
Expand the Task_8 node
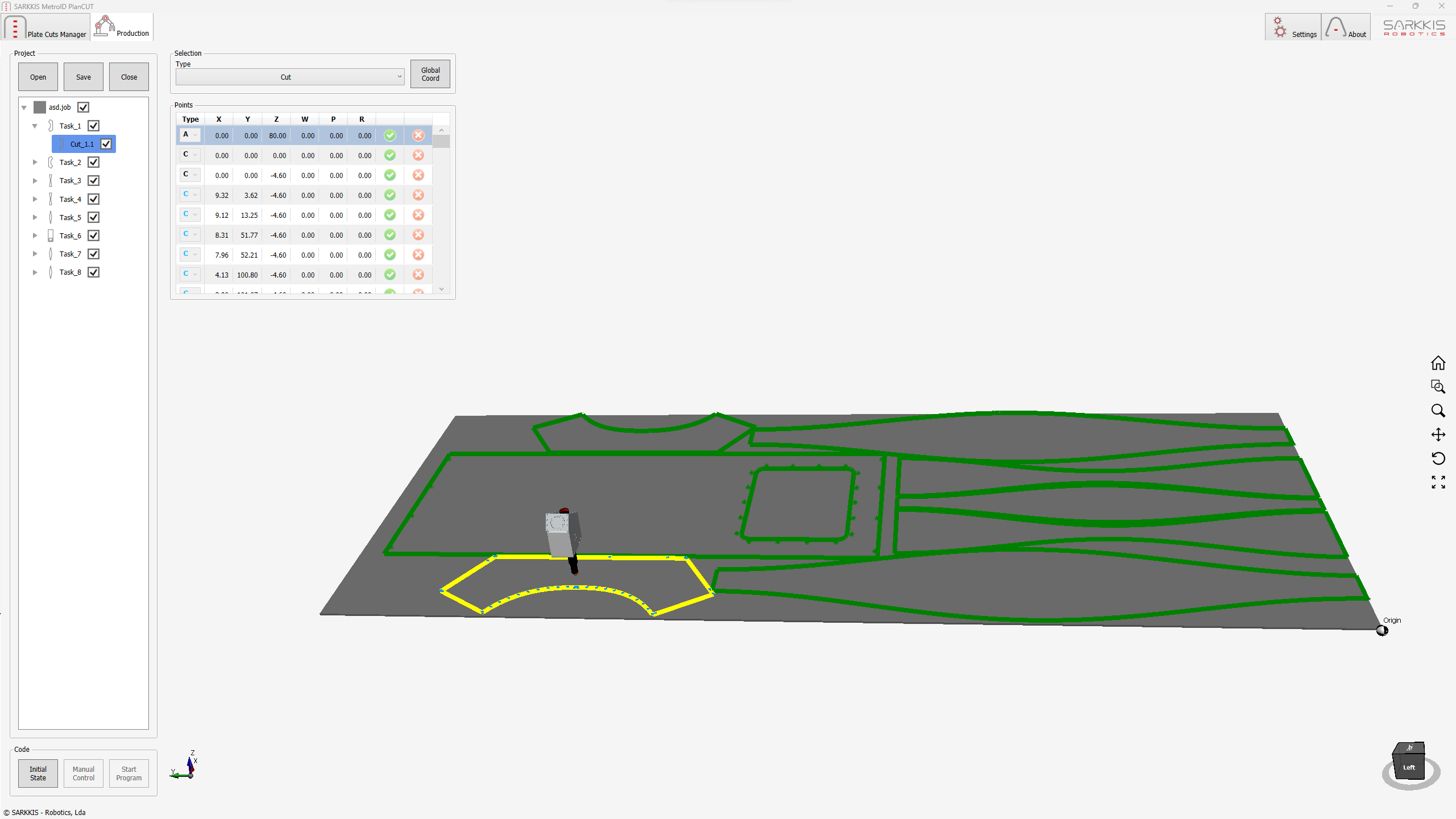coord(35,272)
